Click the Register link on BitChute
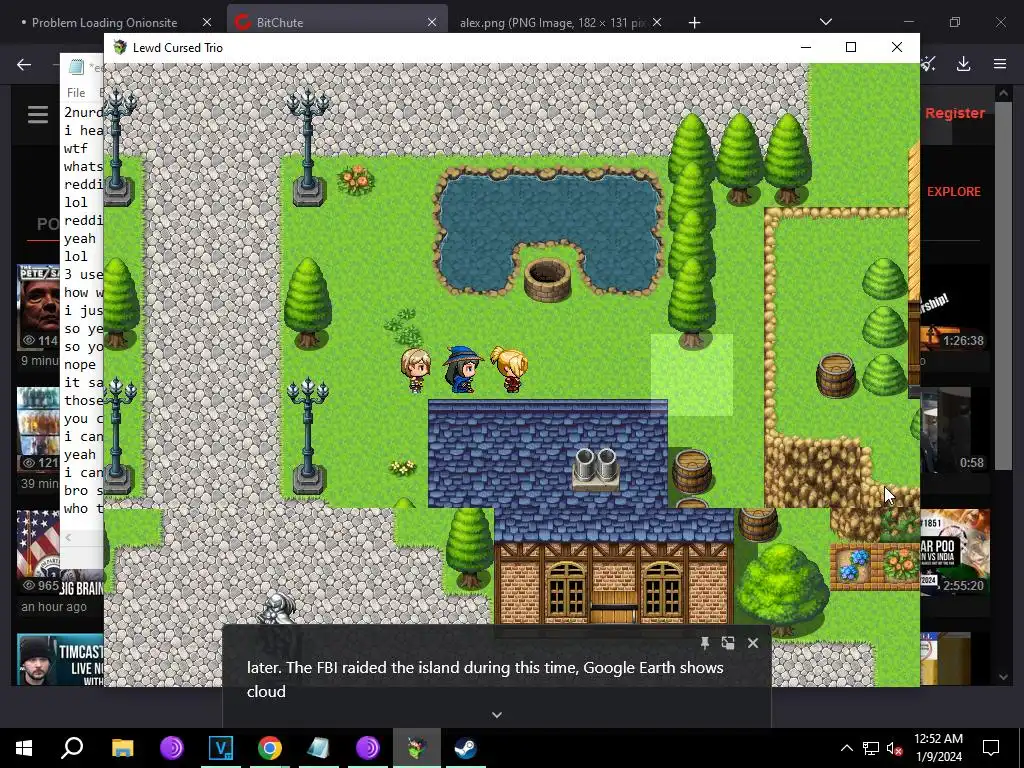 (x=955, y=113)
